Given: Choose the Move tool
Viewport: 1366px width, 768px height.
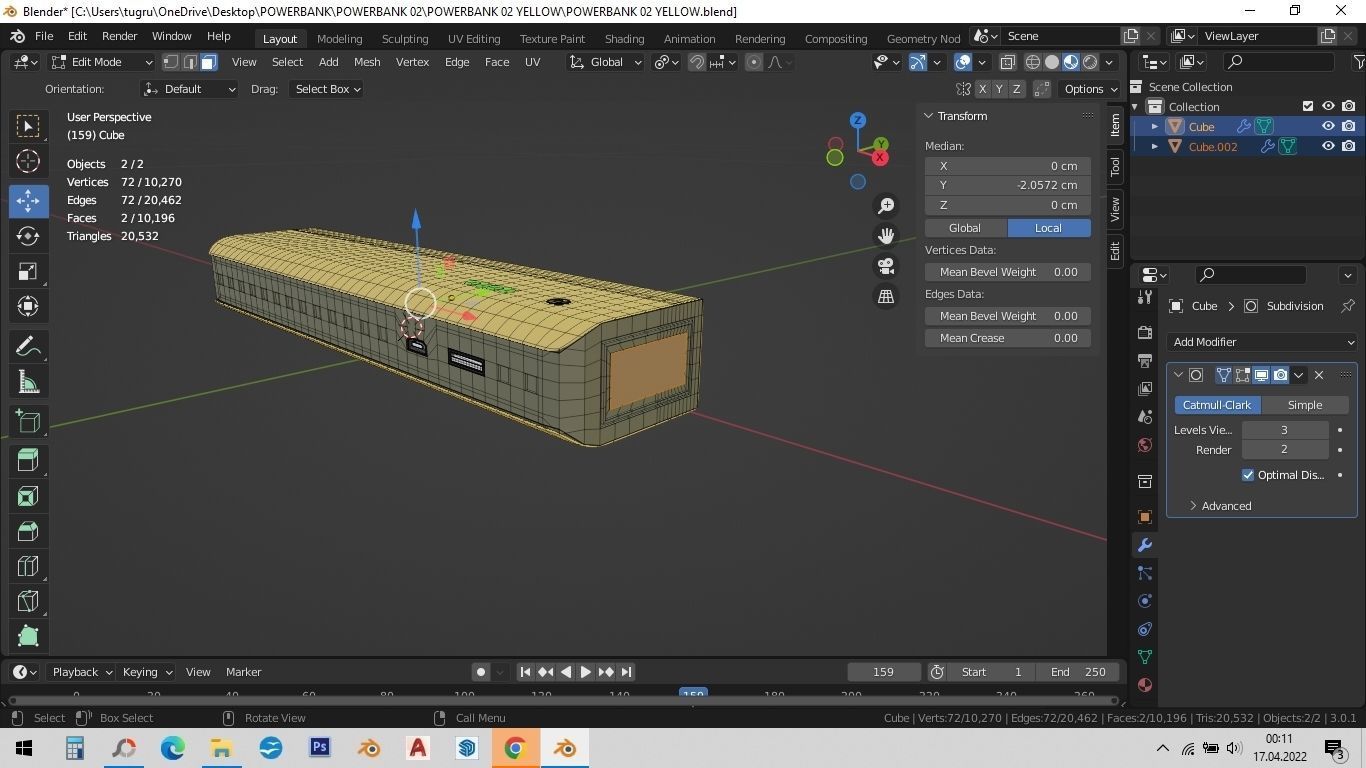Looking at the screenshot, I should (x=28, y=200).
